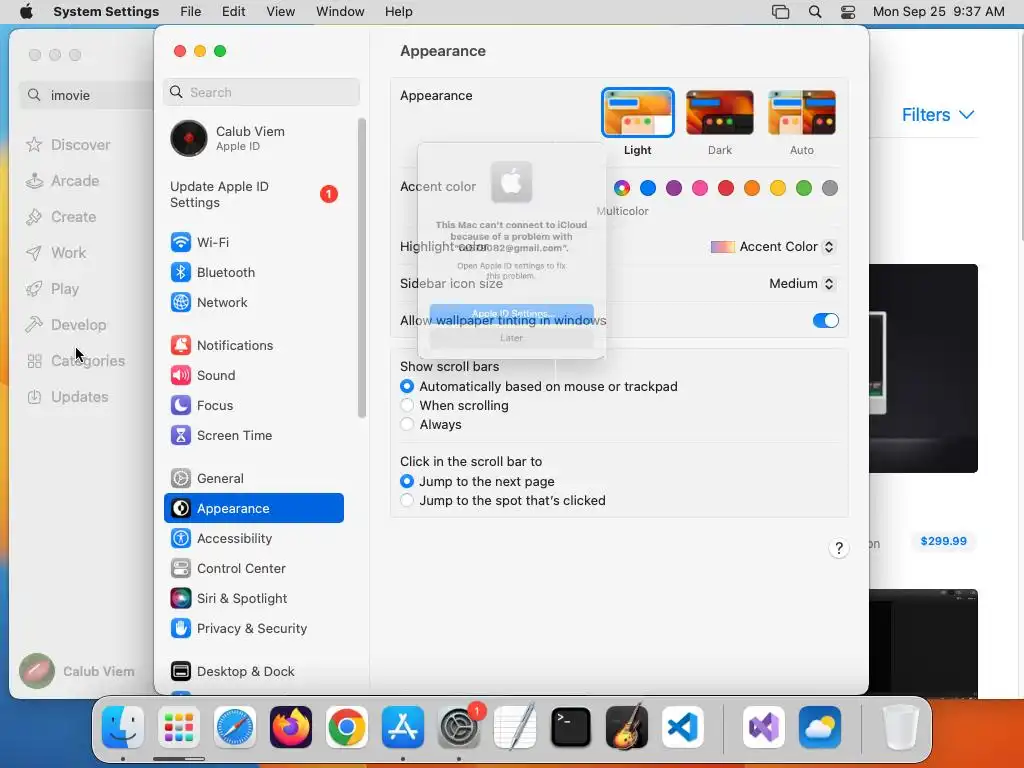Open Spotlight search in menu bar

pos(814,12)
